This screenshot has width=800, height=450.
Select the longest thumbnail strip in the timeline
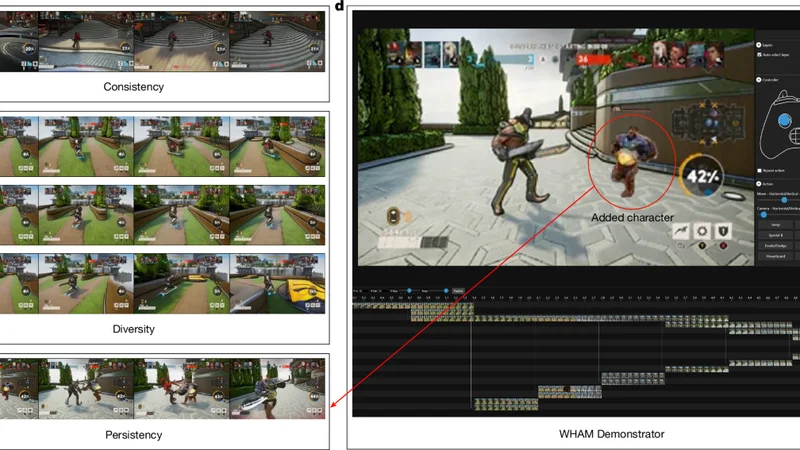pos(570,318)
